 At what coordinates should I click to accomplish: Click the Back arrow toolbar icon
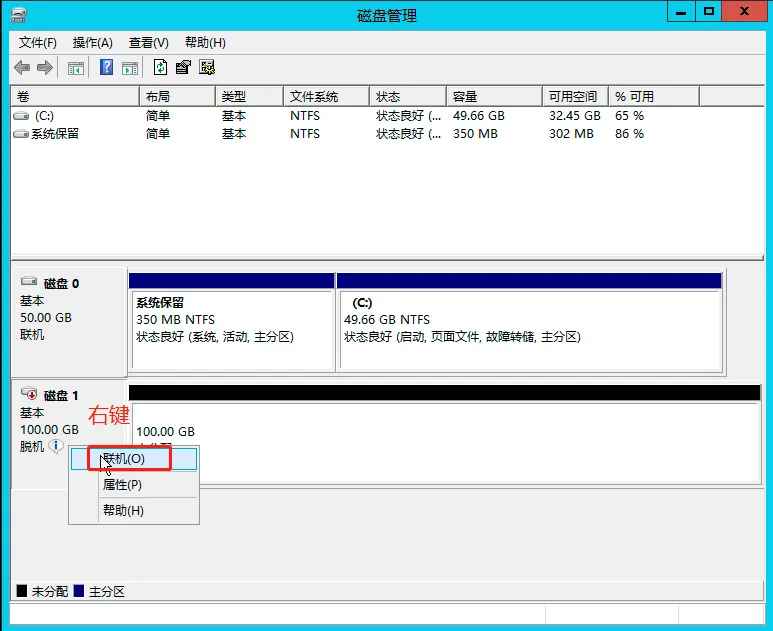point(22,68)
